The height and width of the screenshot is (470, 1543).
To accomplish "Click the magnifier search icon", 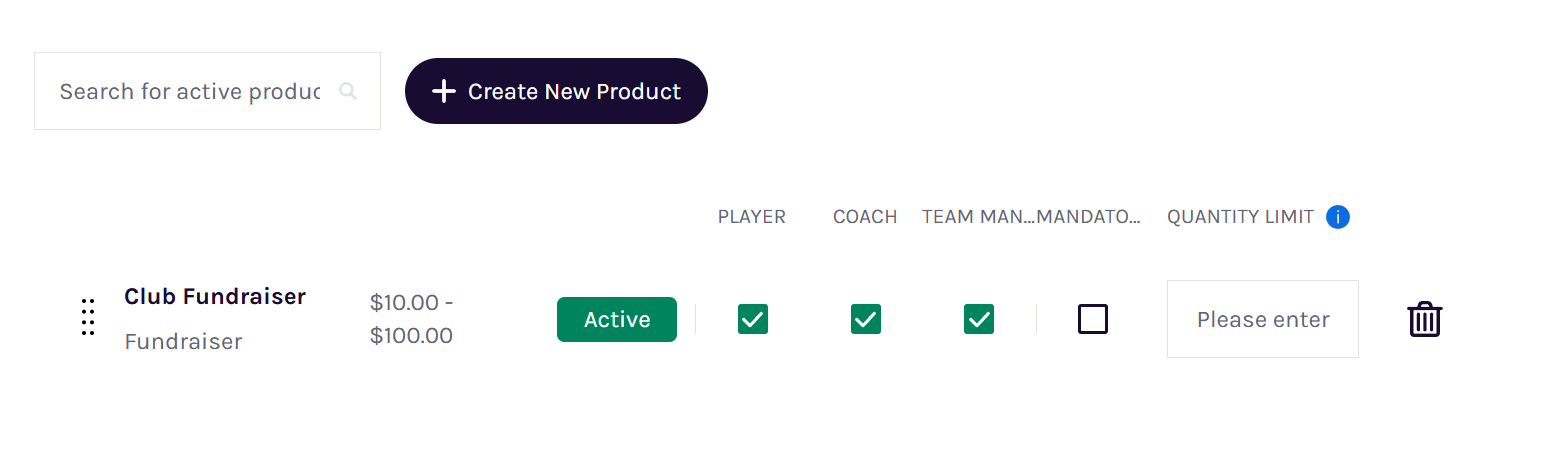I will 347,91.
